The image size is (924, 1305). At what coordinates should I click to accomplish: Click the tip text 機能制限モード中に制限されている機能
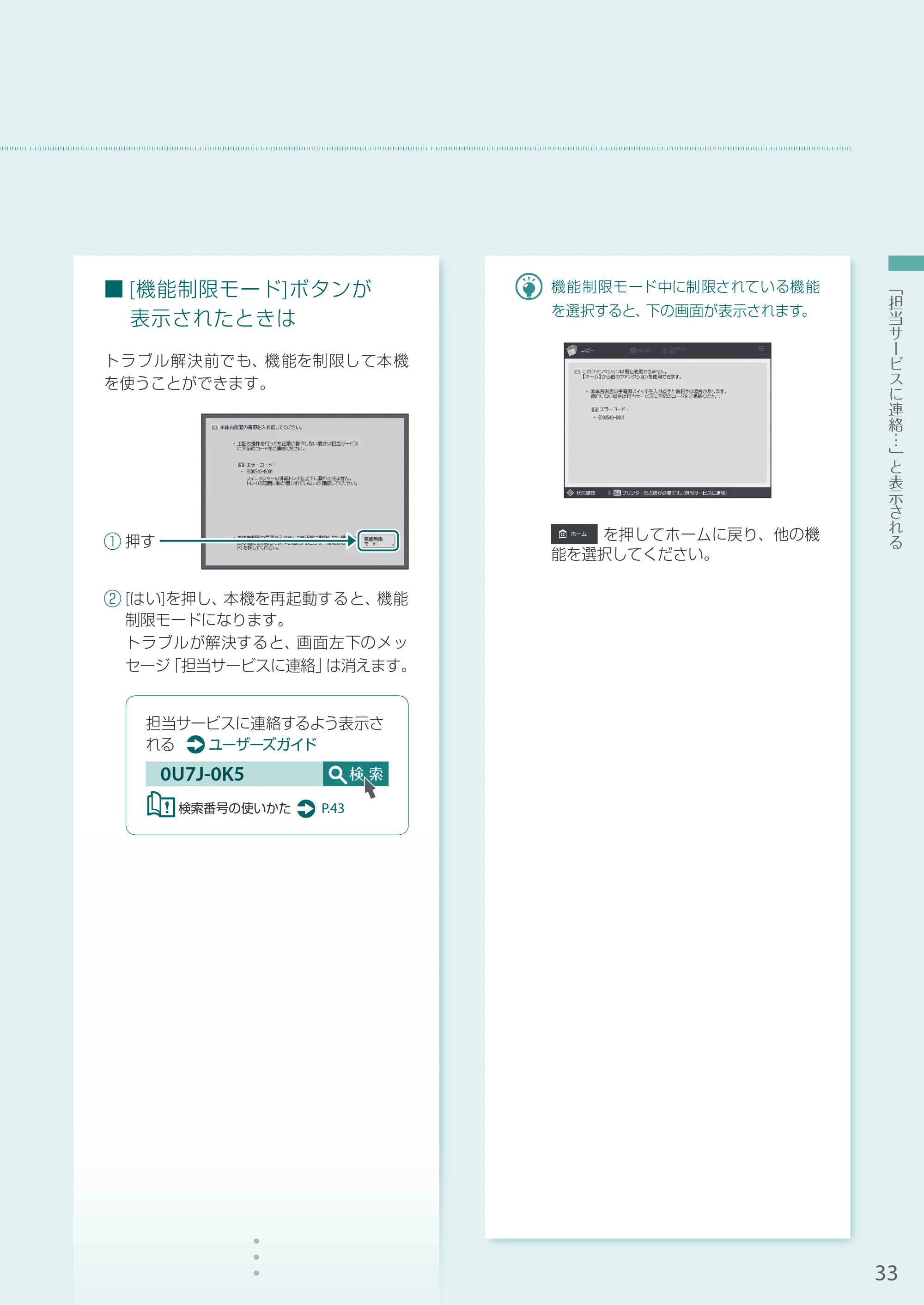[685, 299]
